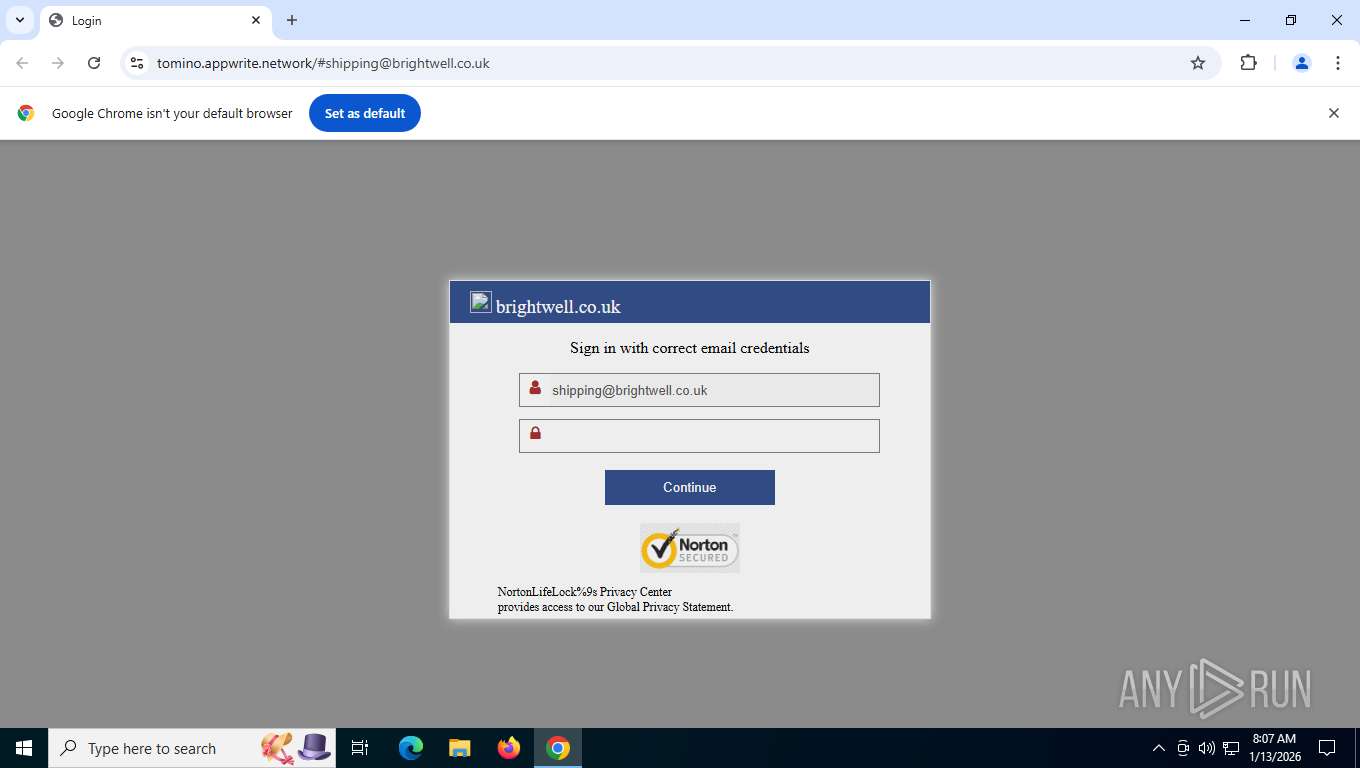1360x768 pixels.
Task: Open site information icon in address bar
Action: (x=137, y=63)
